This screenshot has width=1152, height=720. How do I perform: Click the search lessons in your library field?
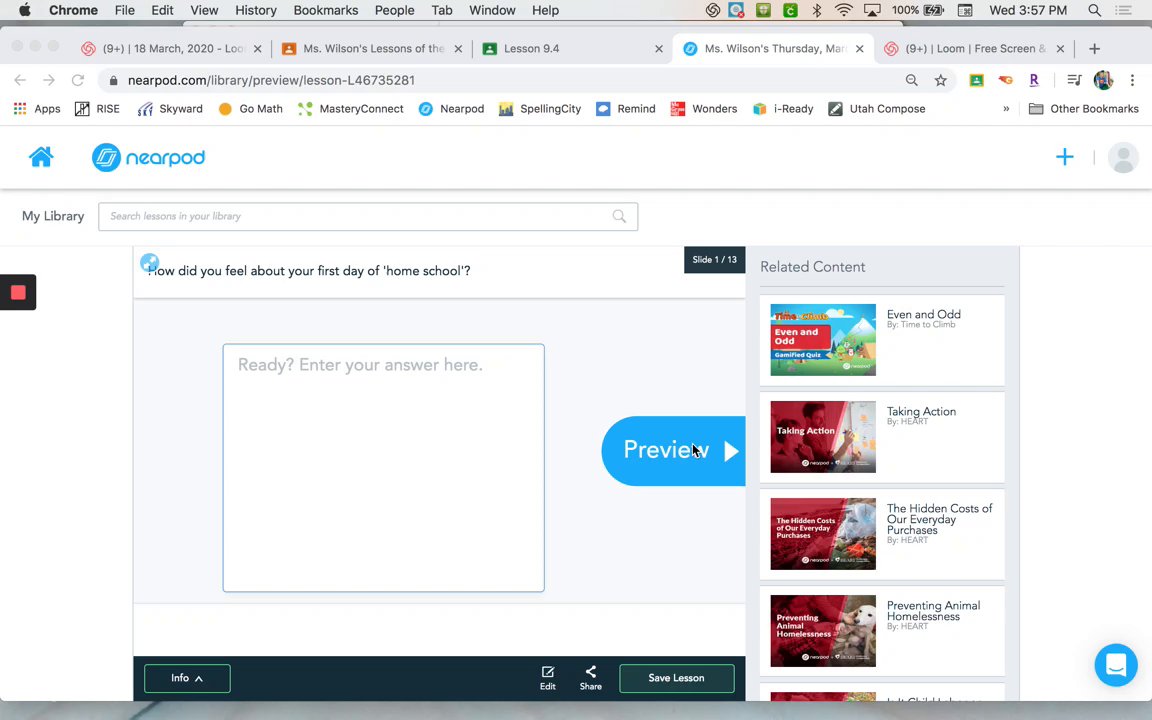point(368,216)
